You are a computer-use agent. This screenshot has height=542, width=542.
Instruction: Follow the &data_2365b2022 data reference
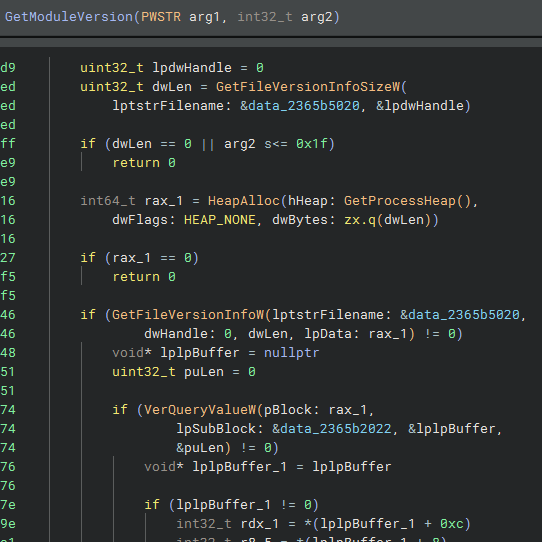tap(332, 429)
